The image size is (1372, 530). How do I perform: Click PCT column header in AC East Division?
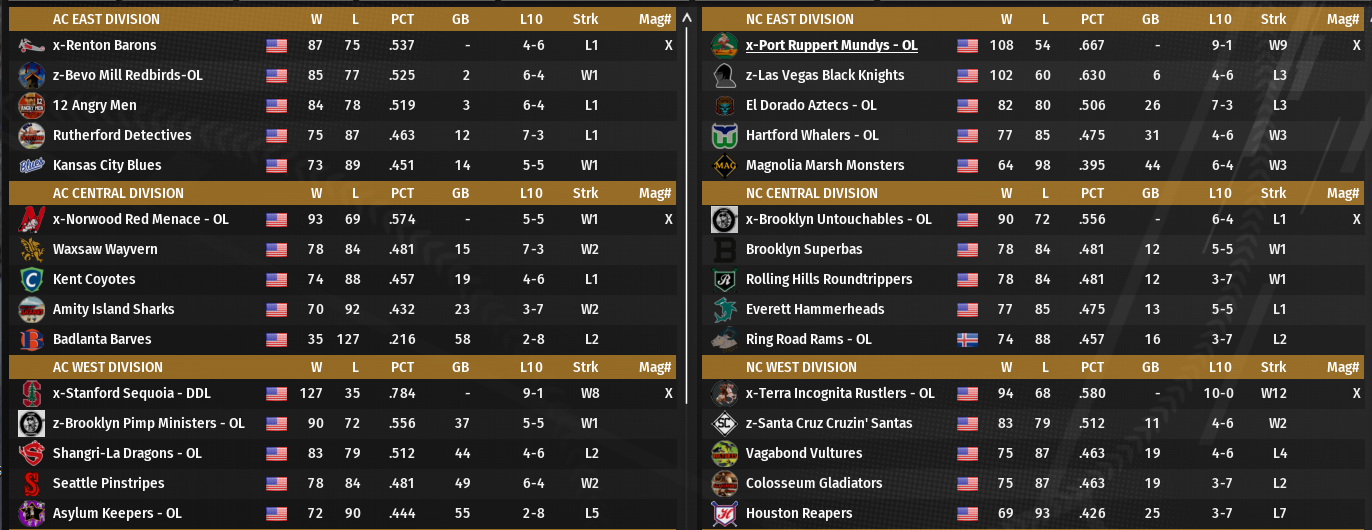click(402, 19)
